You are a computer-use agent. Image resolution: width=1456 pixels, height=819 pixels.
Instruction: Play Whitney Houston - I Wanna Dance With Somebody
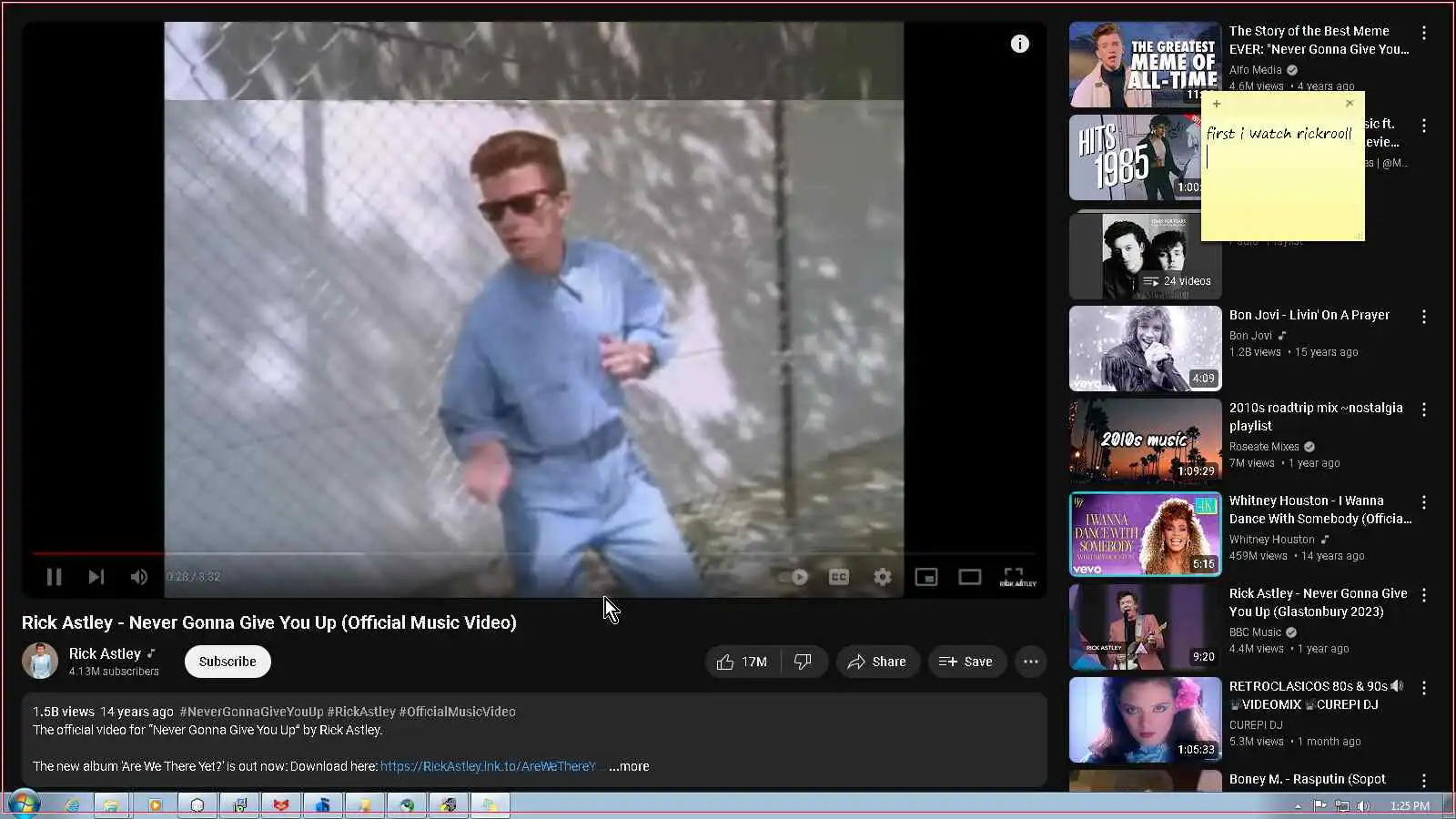pyautogui.click(x=1145, y=534)
